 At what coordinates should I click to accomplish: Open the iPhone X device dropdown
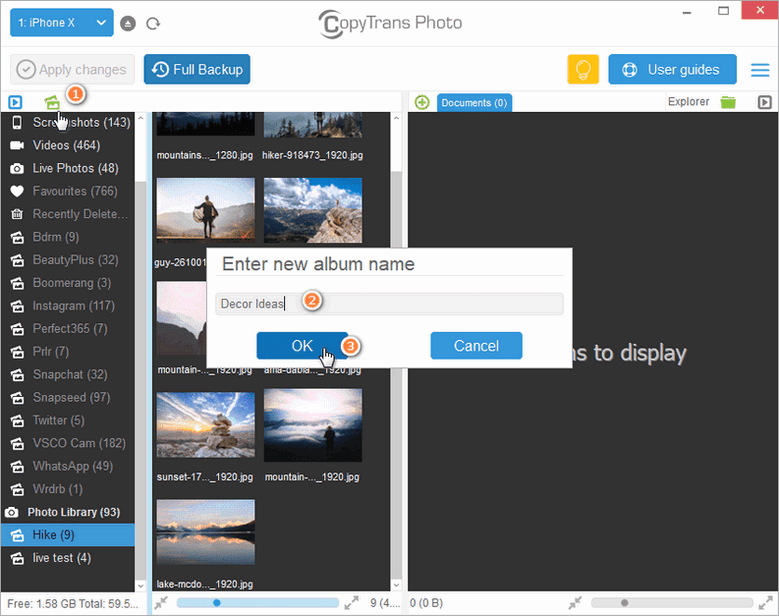[62, 23]
